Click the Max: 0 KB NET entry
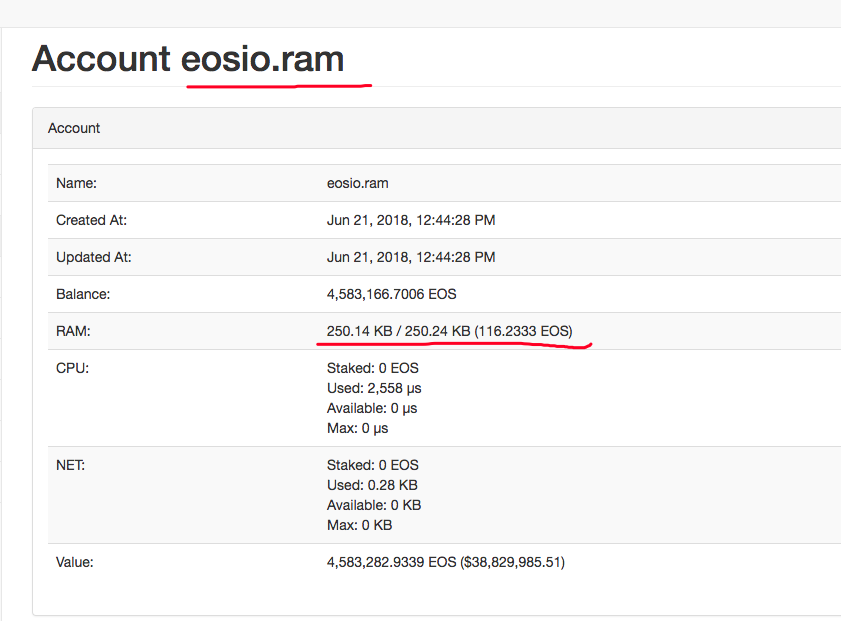Image resolution: width=841 pixels, height=621 pixels. [x=359, y=525]
